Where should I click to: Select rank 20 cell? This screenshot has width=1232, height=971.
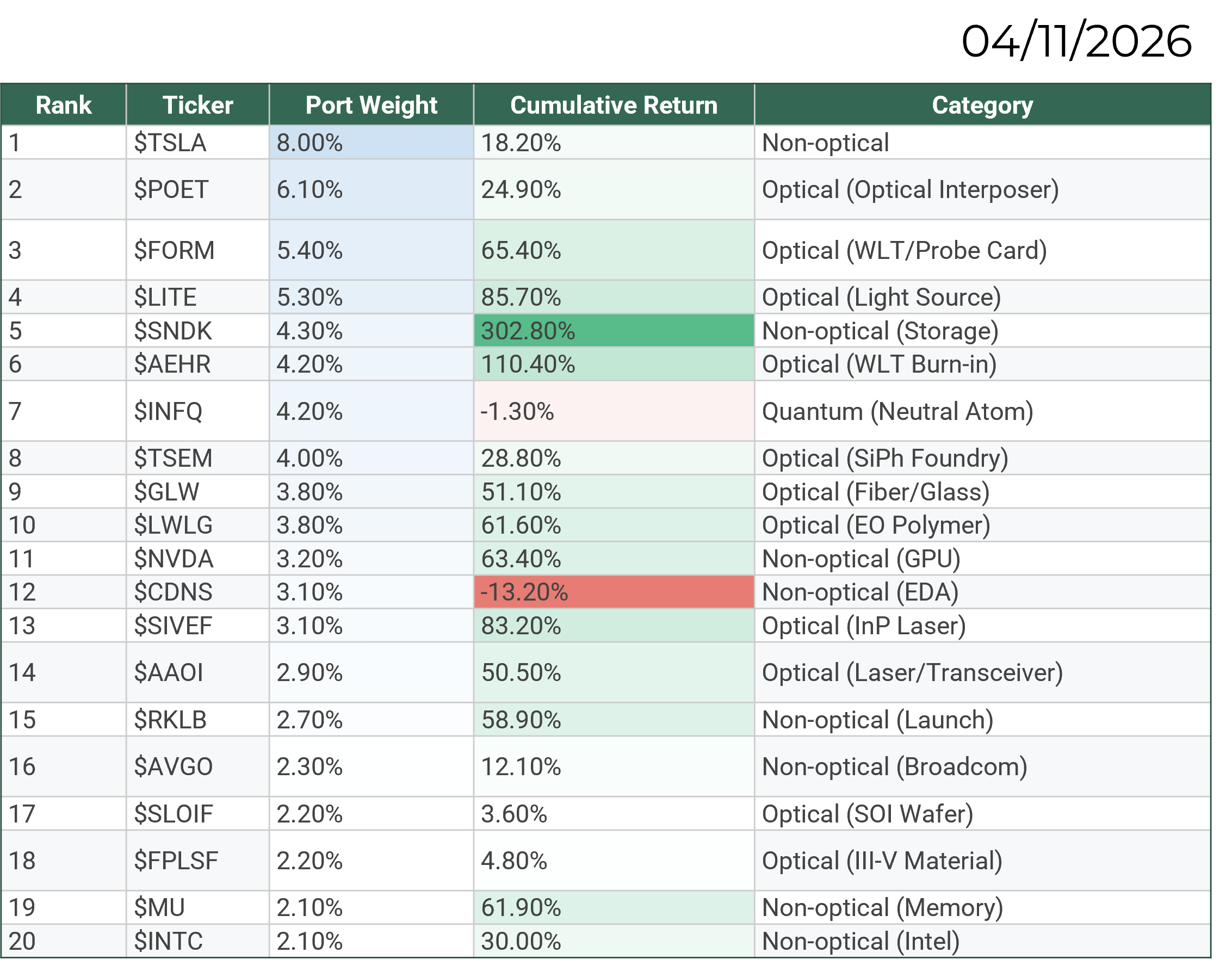pos(63,942)
